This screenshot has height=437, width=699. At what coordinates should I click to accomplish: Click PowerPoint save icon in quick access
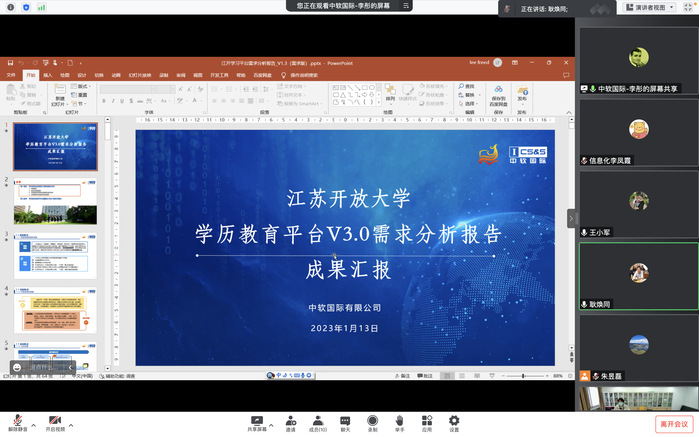[10, 63]
